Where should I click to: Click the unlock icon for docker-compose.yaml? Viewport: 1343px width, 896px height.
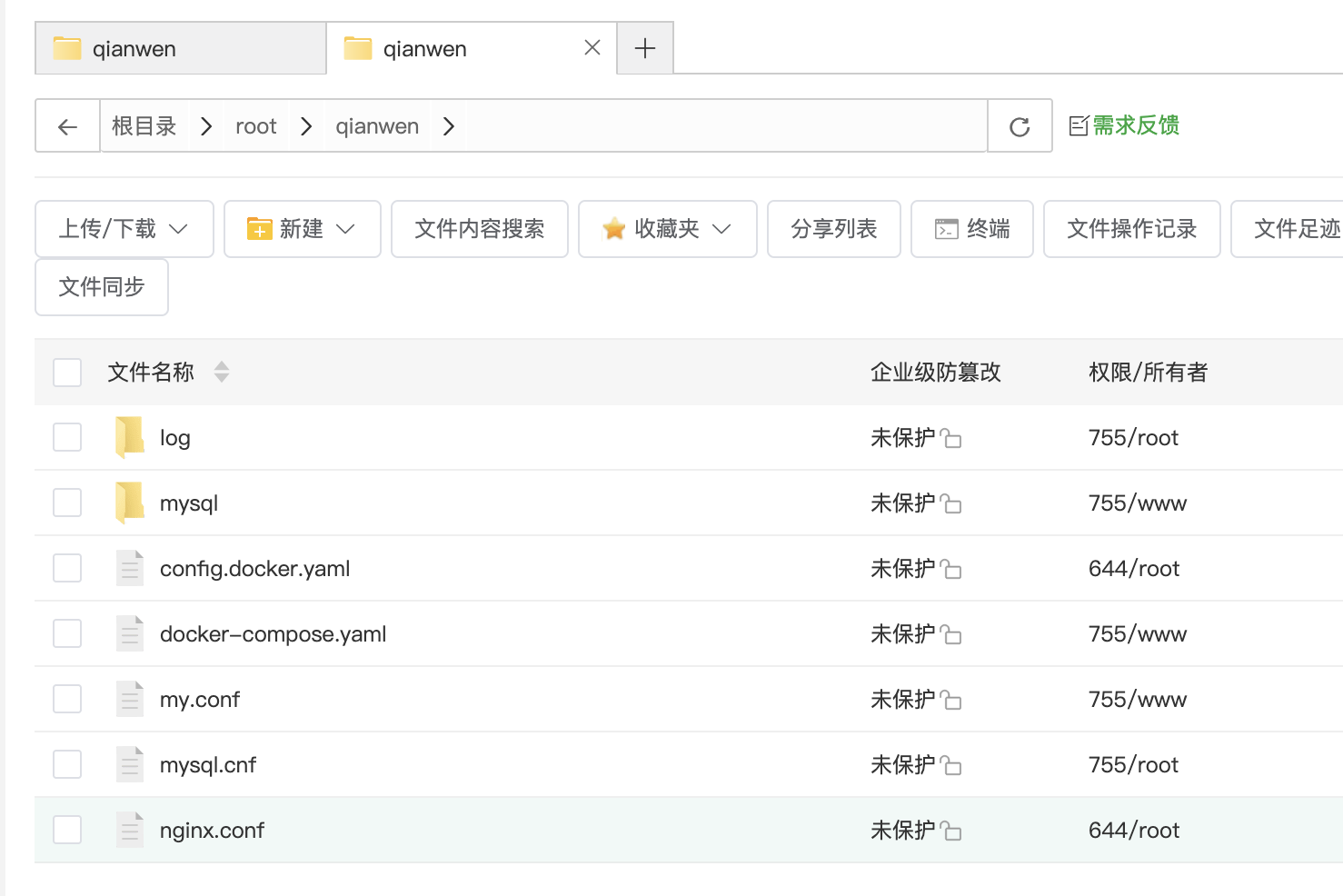click(x=950, y=634)
